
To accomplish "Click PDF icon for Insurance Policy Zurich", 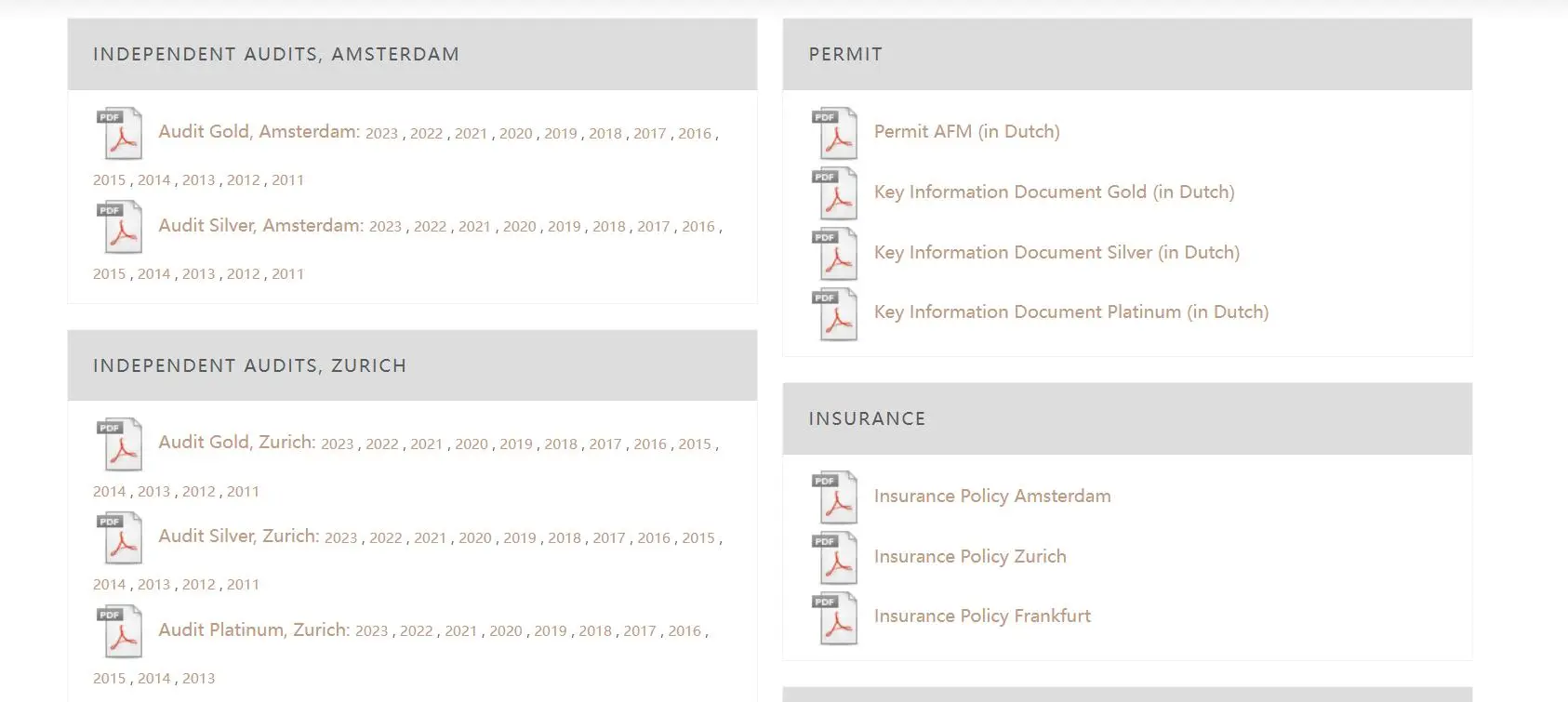I will pos(835,558).
